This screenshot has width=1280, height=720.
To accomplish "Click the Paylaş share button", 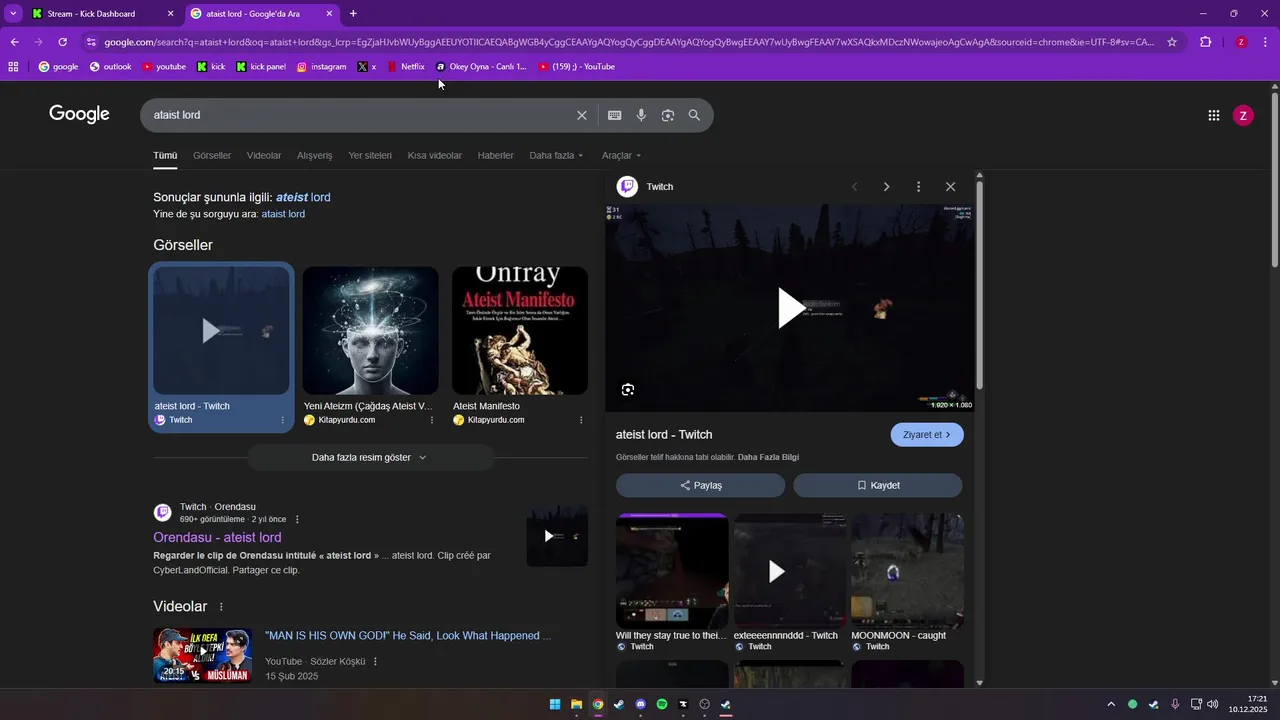I will coord(700,485).
